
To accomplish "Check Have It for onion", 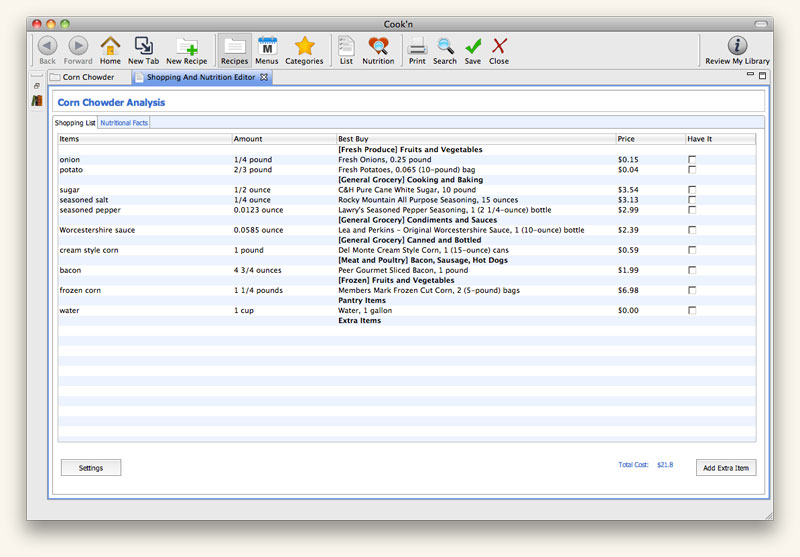I will [692, 160].
